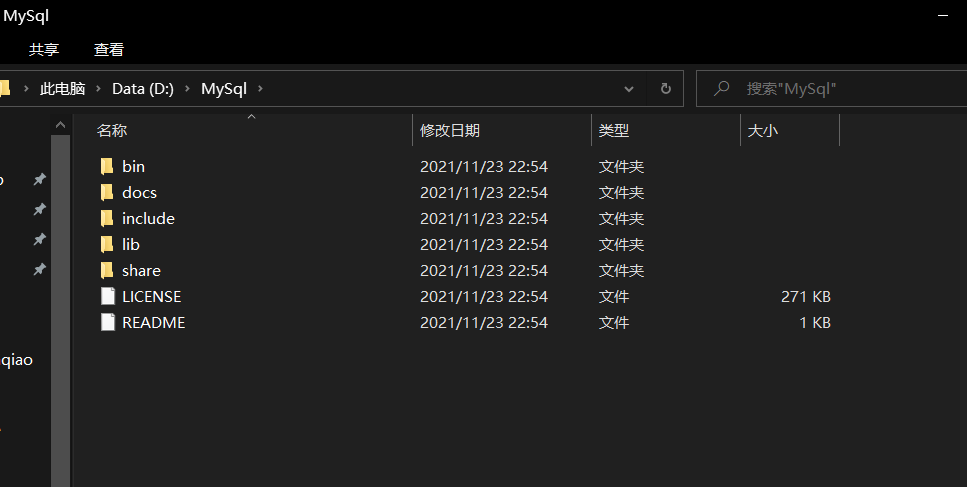Open the address bar history dropdown
The height and width of the screenshot is (487, 967).
(628, 89)
